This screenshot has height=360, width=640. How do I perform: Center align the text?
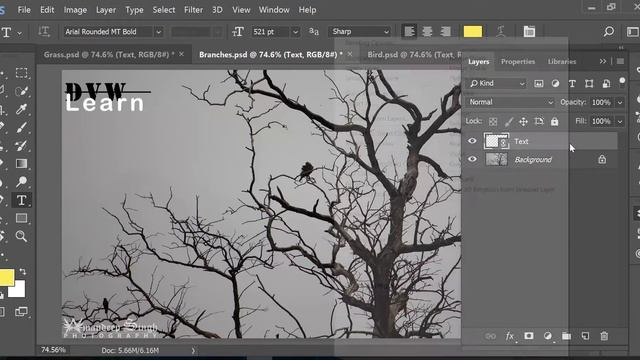coord(427,31)
